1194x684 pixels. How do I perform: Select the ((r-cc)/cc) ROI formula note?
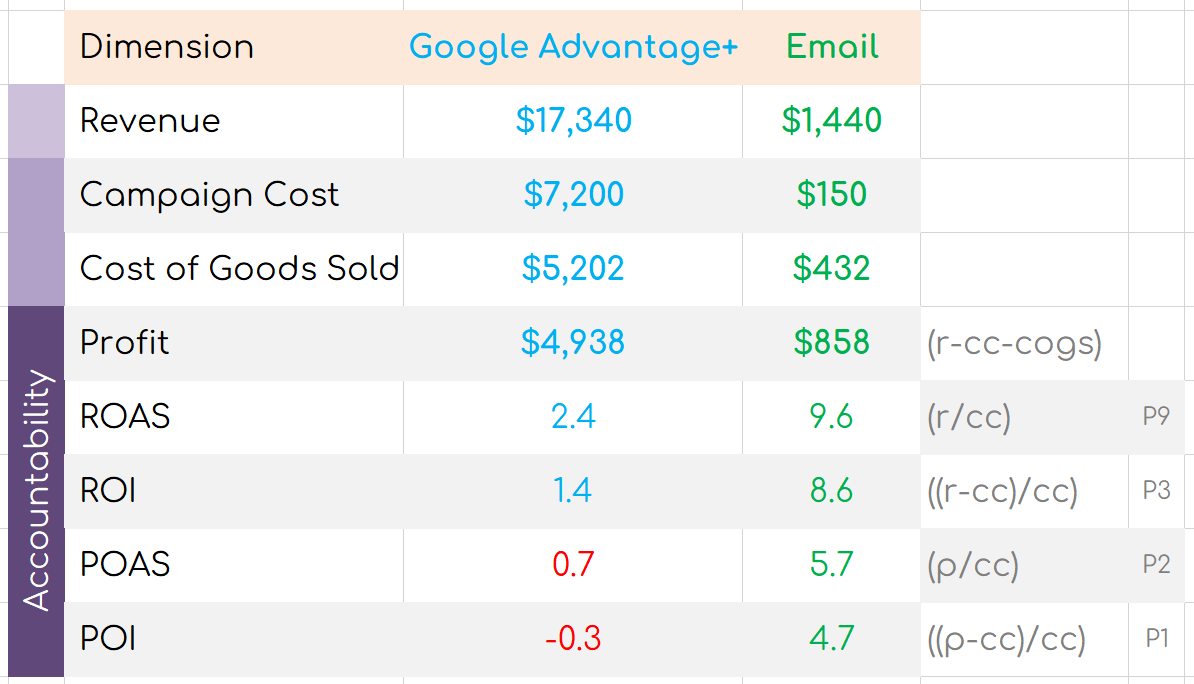point(1002,491)
